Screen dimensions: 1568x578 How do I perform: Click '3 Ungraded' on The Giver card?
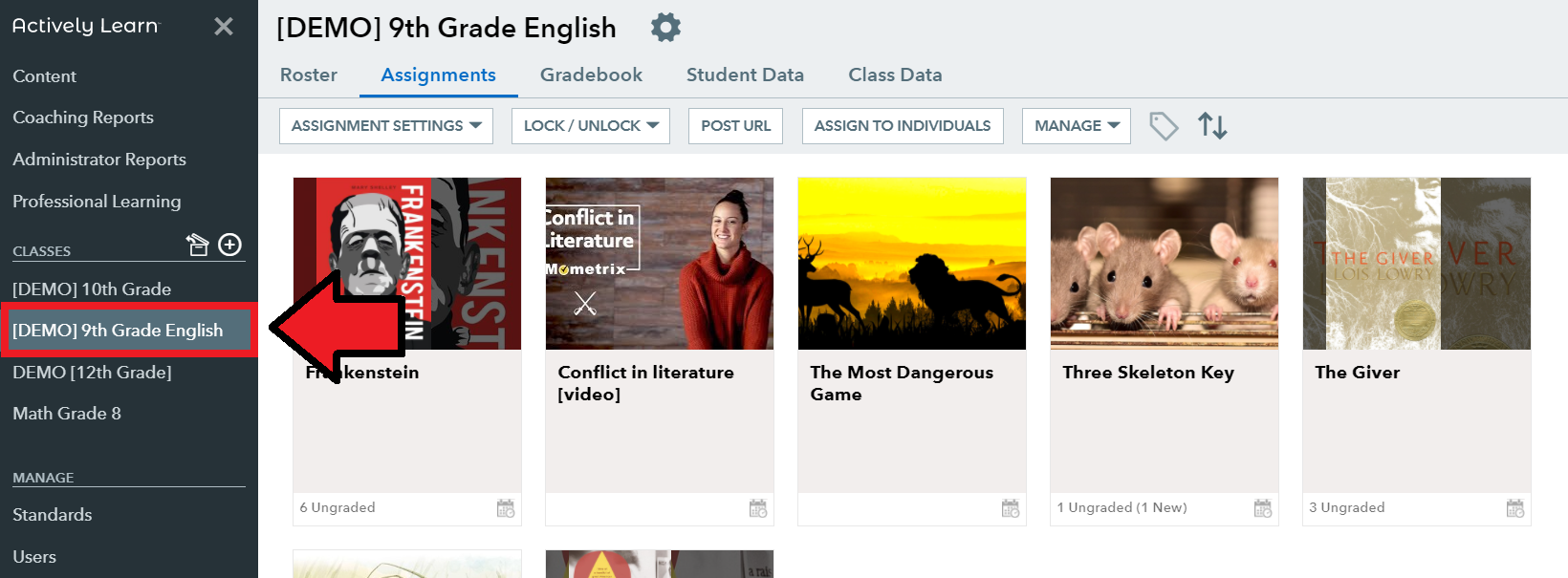(1347, 507)
